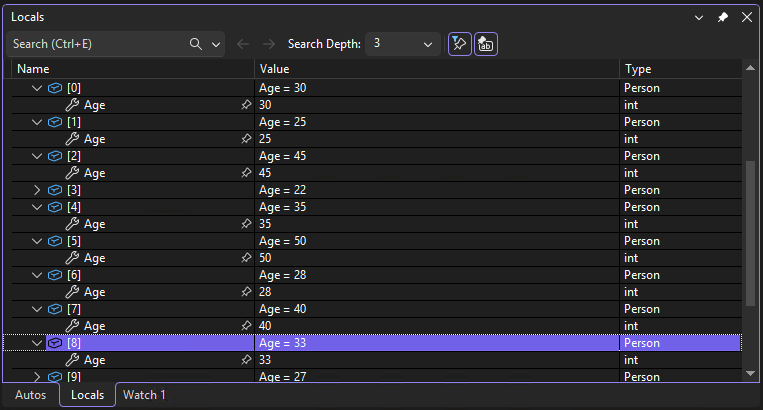Click the search magnifier icon

tap(196, 44)
